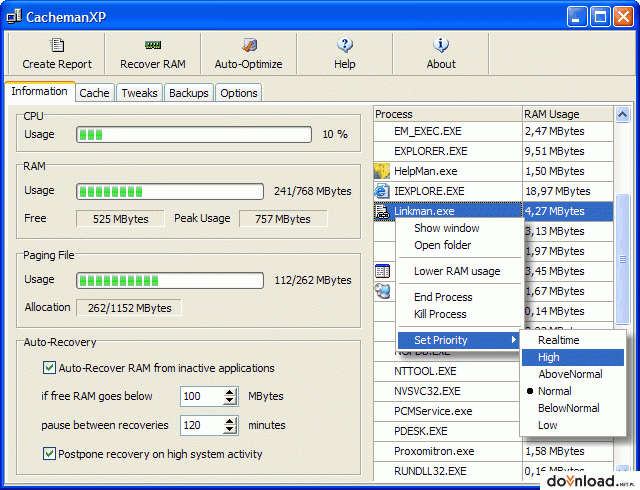
Task: Click the CachemanXP title bar icon
Action: [x=14, y=17]
